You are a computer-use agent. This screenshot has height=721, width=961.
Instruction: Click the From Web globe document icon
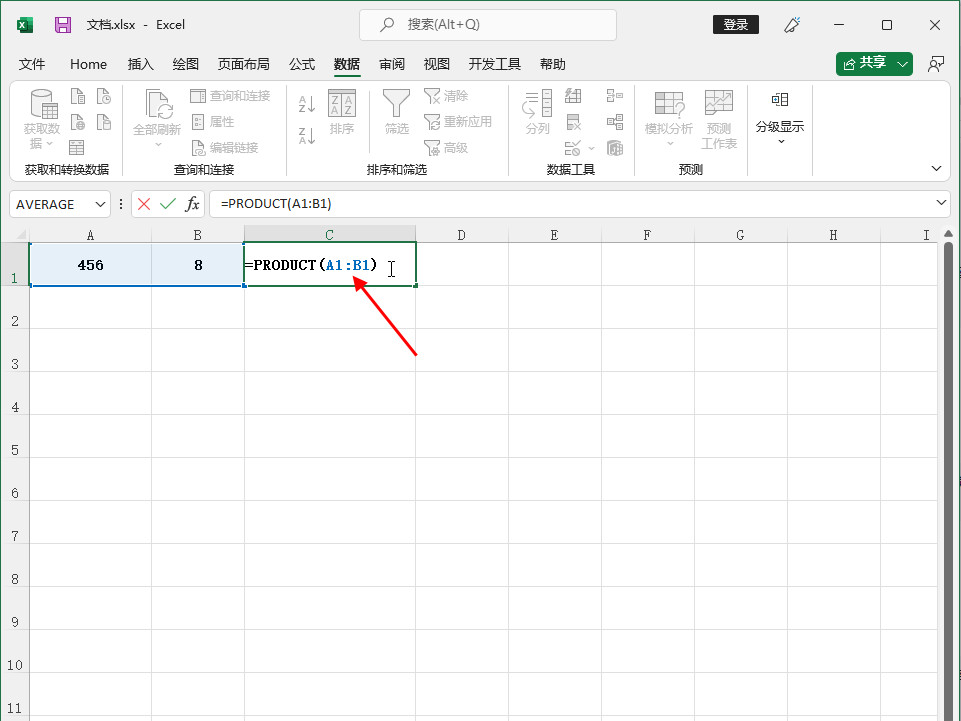[x=78, y=122]
